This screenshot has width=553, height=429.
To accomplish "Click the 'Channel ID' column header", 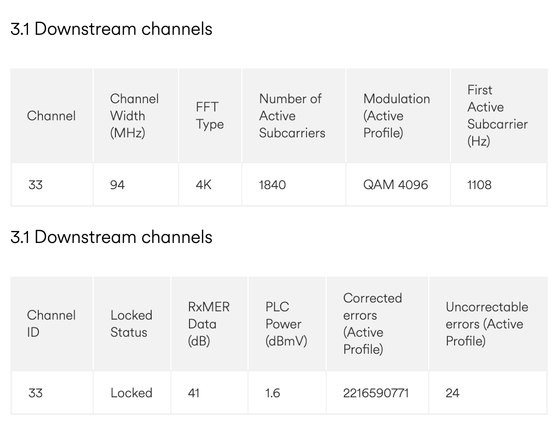I will point(51,324).
